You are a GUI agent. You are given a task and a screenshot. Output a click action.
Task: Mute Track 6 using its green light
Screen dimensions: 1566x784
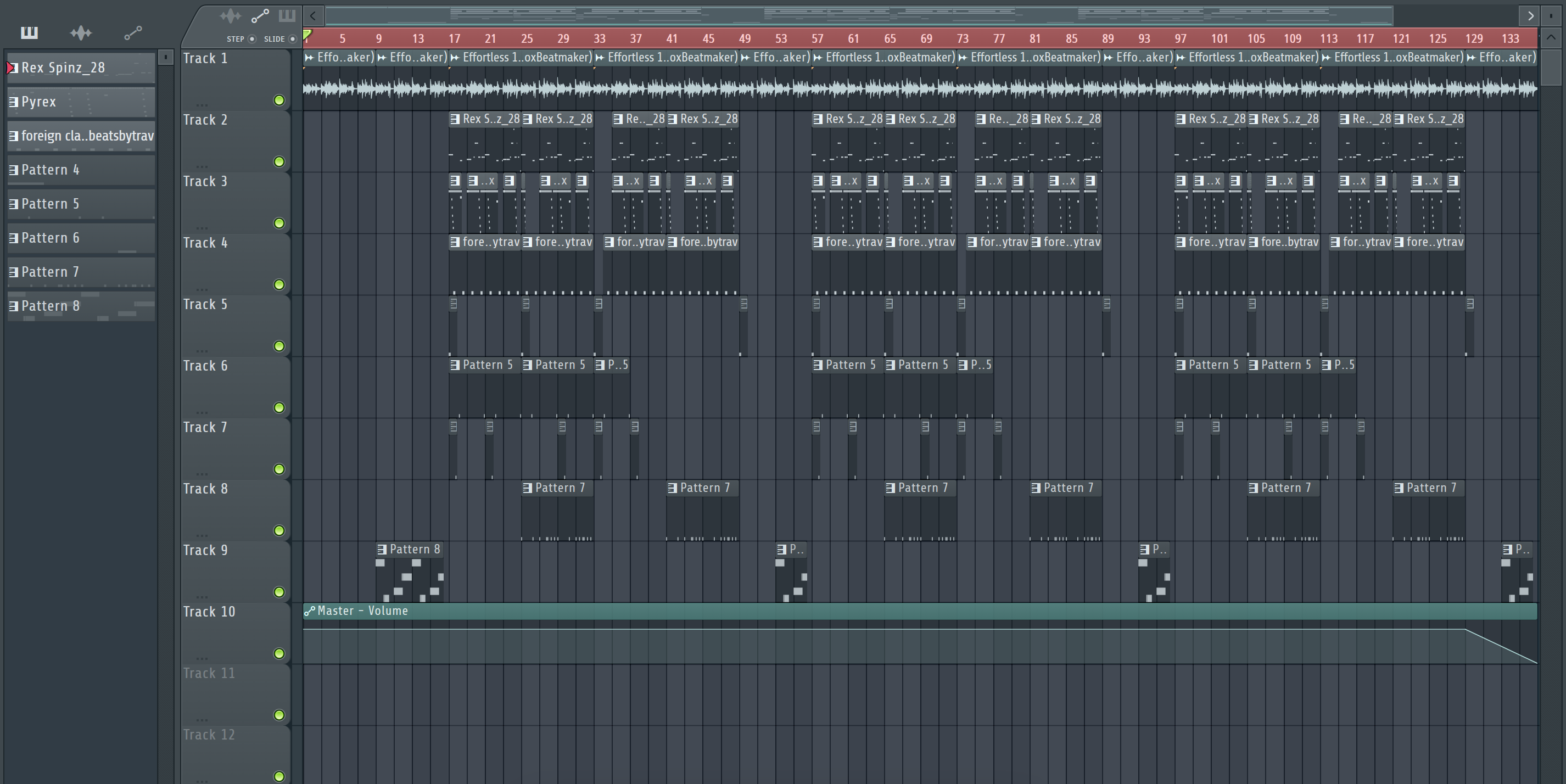click(279, 407)
